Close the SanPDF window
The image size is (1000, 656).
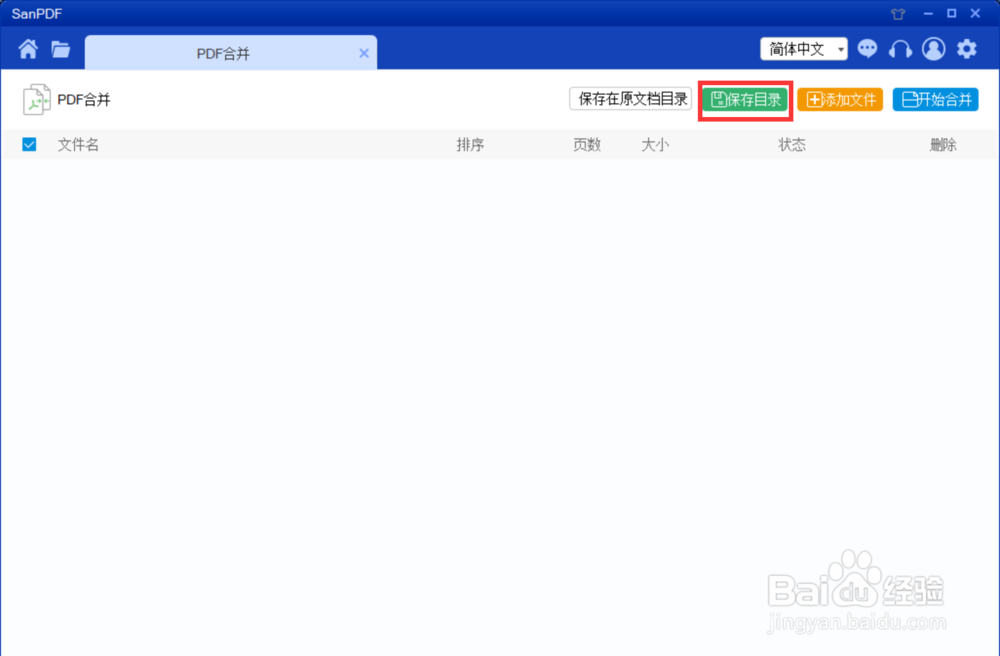(x=975, y=13)
